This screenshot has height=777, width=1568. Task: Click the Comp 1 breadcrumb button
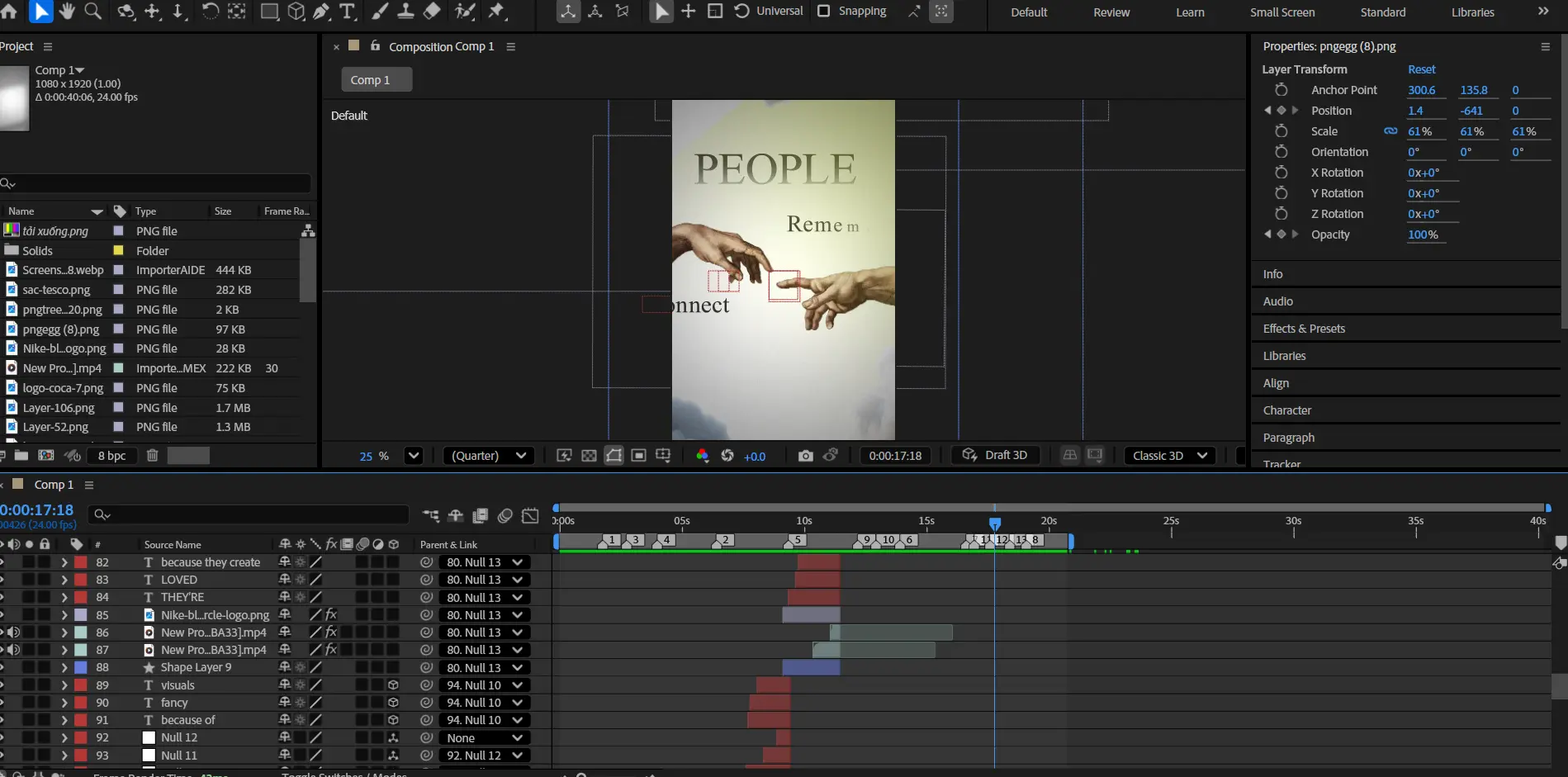(376, 80)
